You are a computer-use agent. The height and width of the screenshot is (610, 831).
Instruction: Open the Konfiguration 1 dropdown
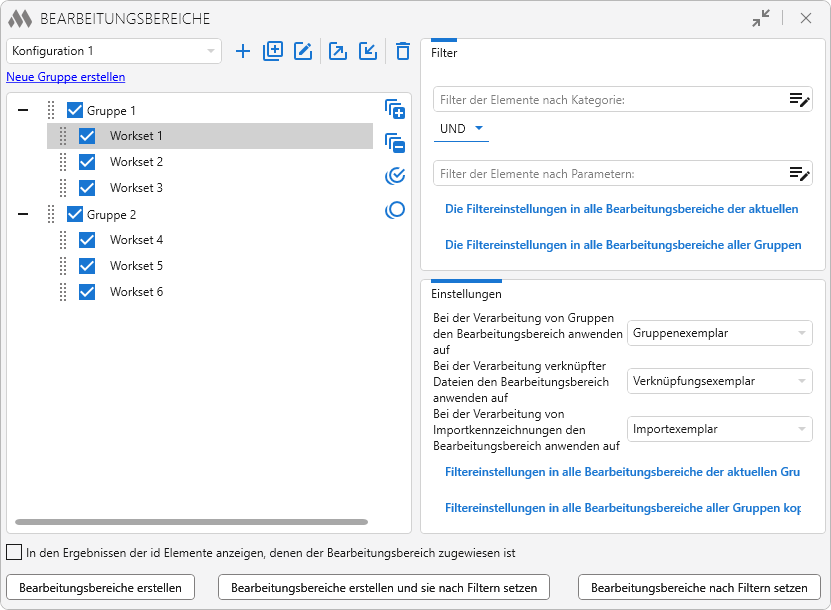[x=114, y=51]
